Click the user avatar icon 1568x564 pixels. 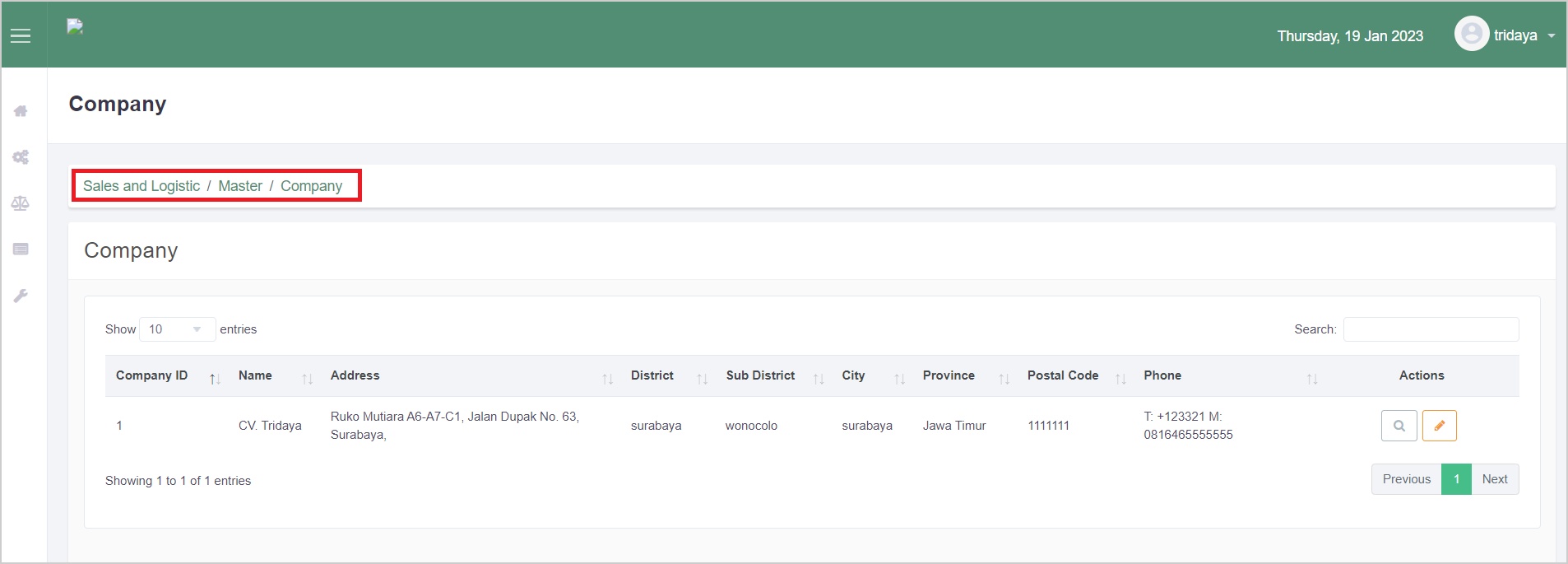click(x=1472, y=35)
